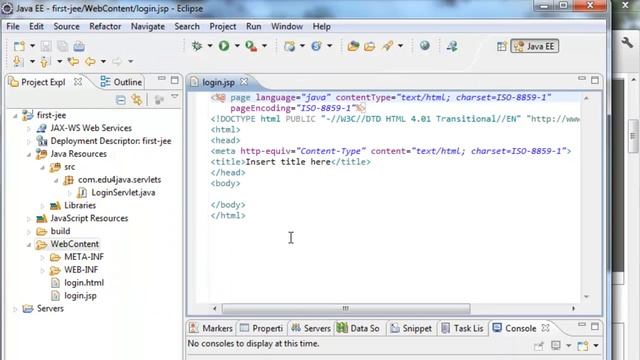
Task: Open the New wizard dropdown arrow
Action: click(x=32, y=46)
